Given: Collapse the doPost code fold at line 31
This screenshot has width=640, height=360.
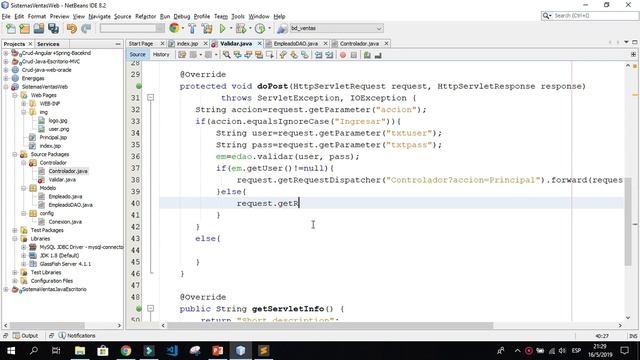Looking at the screenshot, I should [x=151, y=98].
